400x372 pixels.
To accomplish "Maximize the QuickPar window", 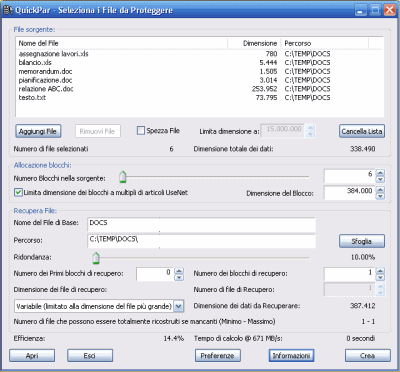I will tap(375, 10).
